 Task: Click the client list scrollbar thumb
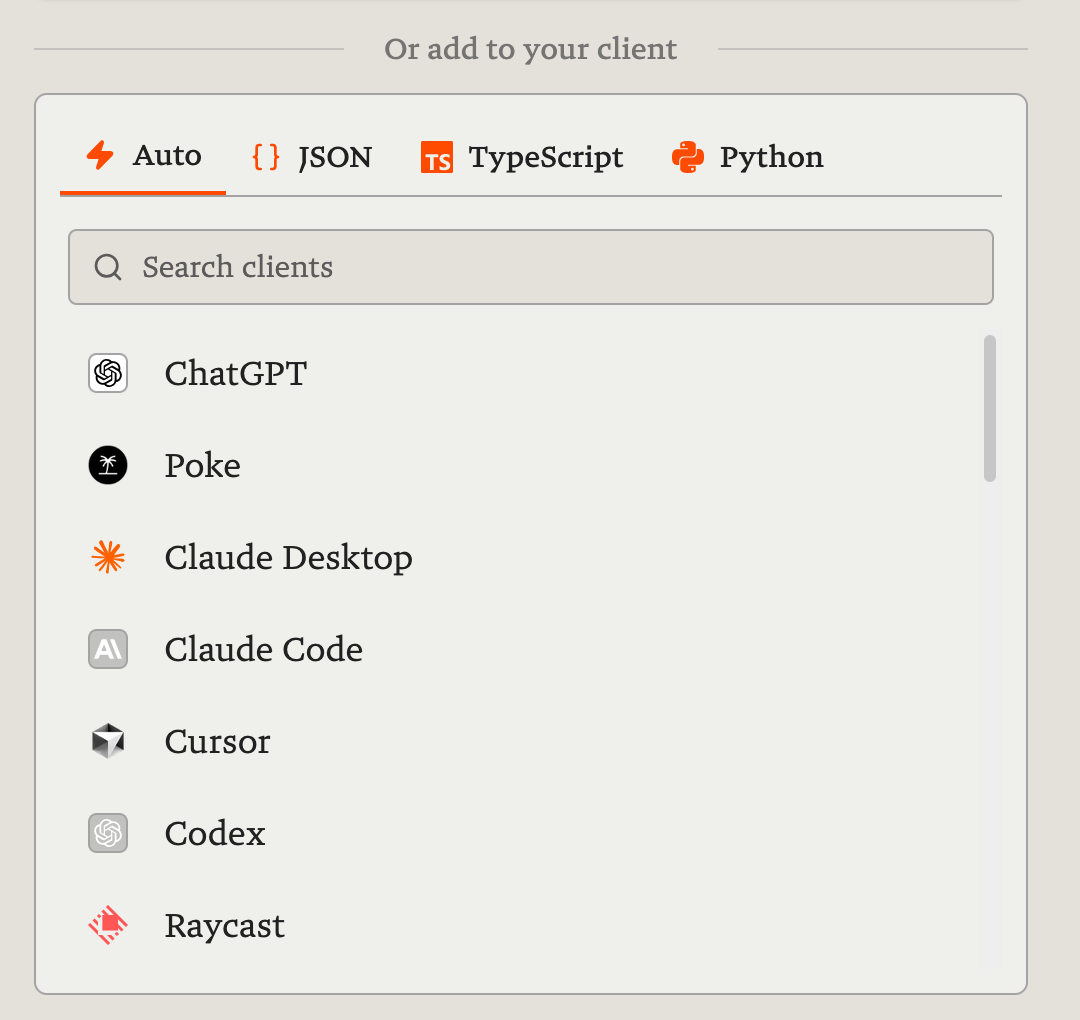pos(989,408)
